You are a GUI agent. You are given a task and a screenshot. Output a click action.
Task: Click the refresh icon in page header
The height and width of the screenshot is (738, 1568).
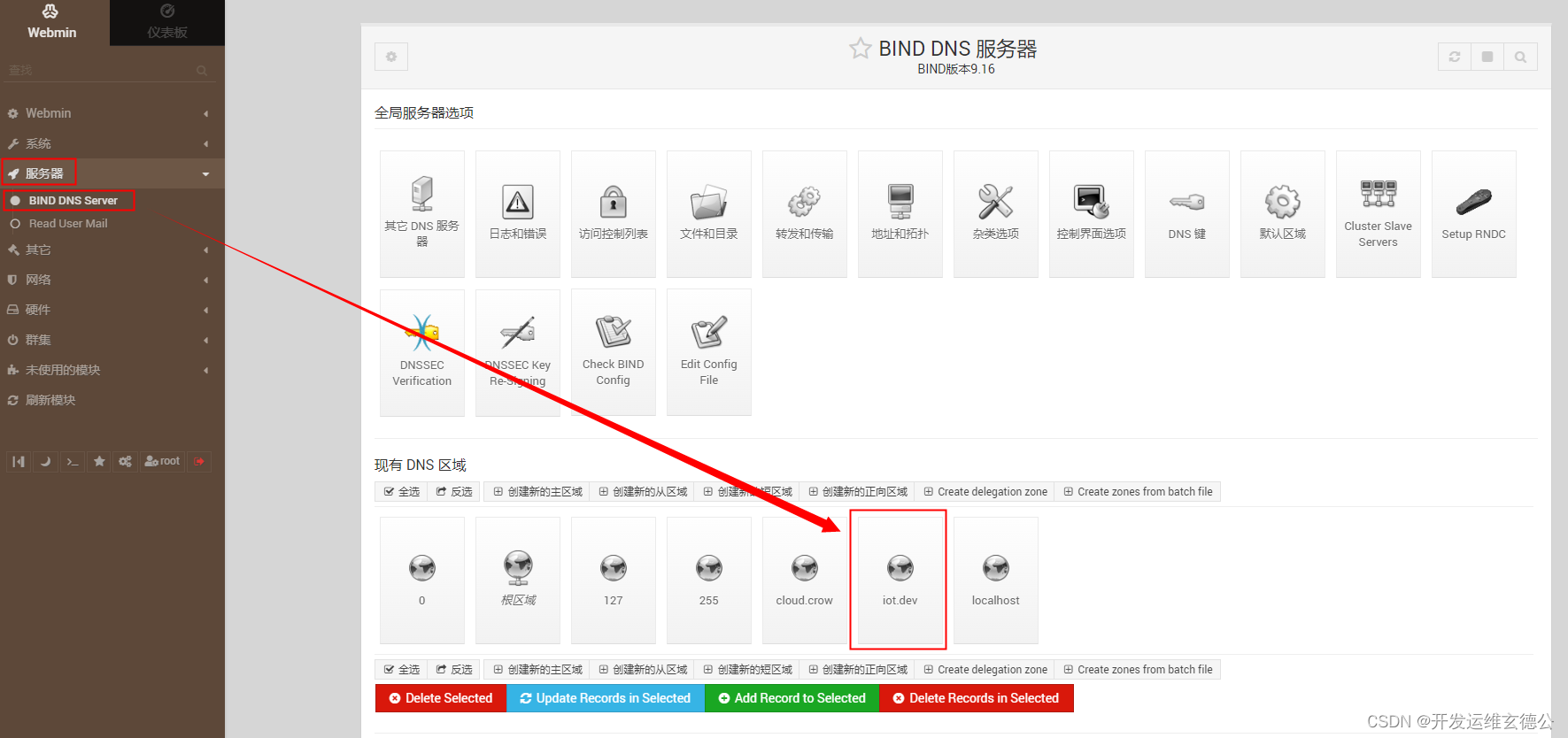pyautogui.click(x=1454, y=57)
